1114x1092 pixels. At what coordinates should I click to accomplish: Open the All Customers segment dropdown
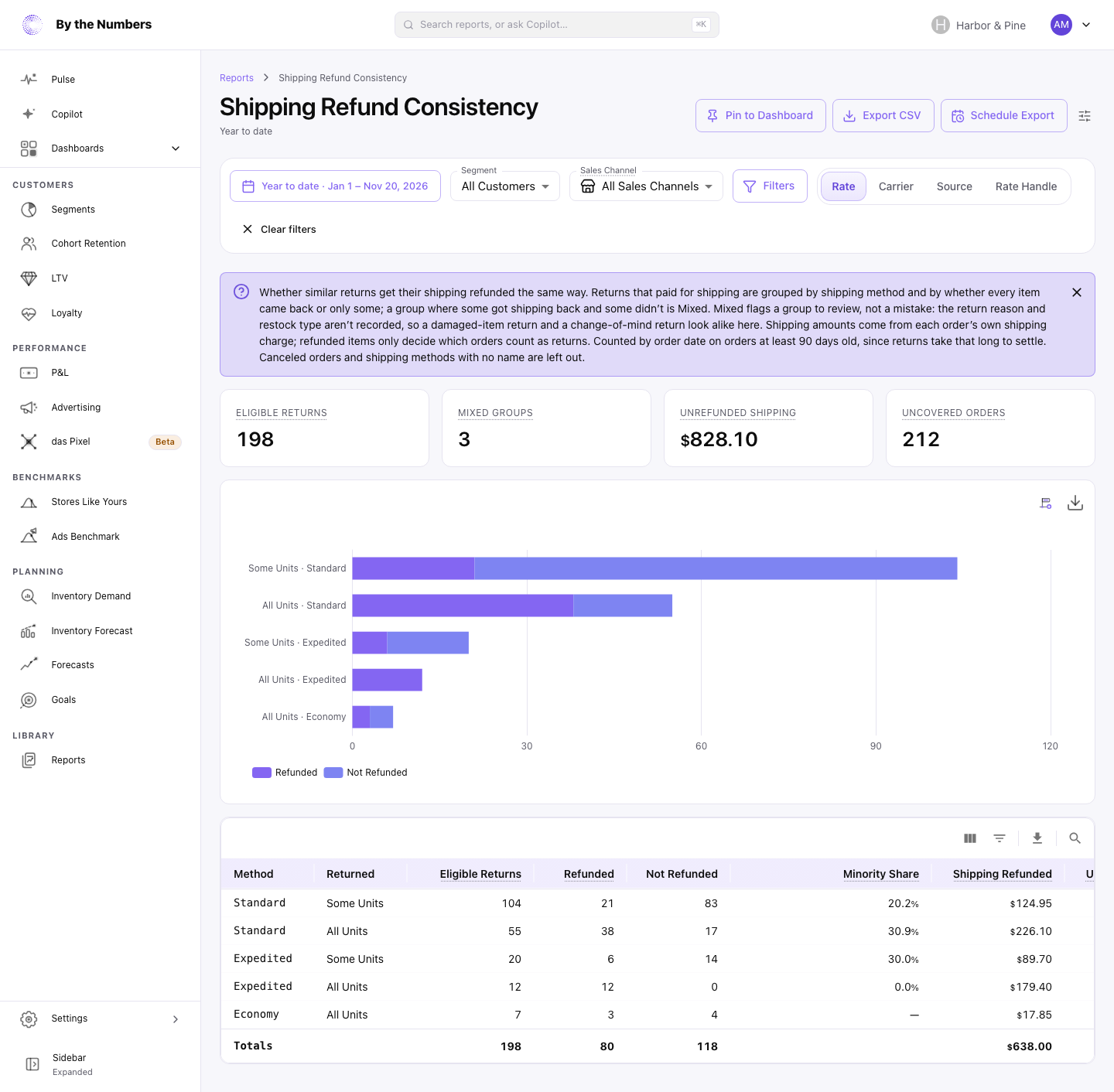[505, 186]
